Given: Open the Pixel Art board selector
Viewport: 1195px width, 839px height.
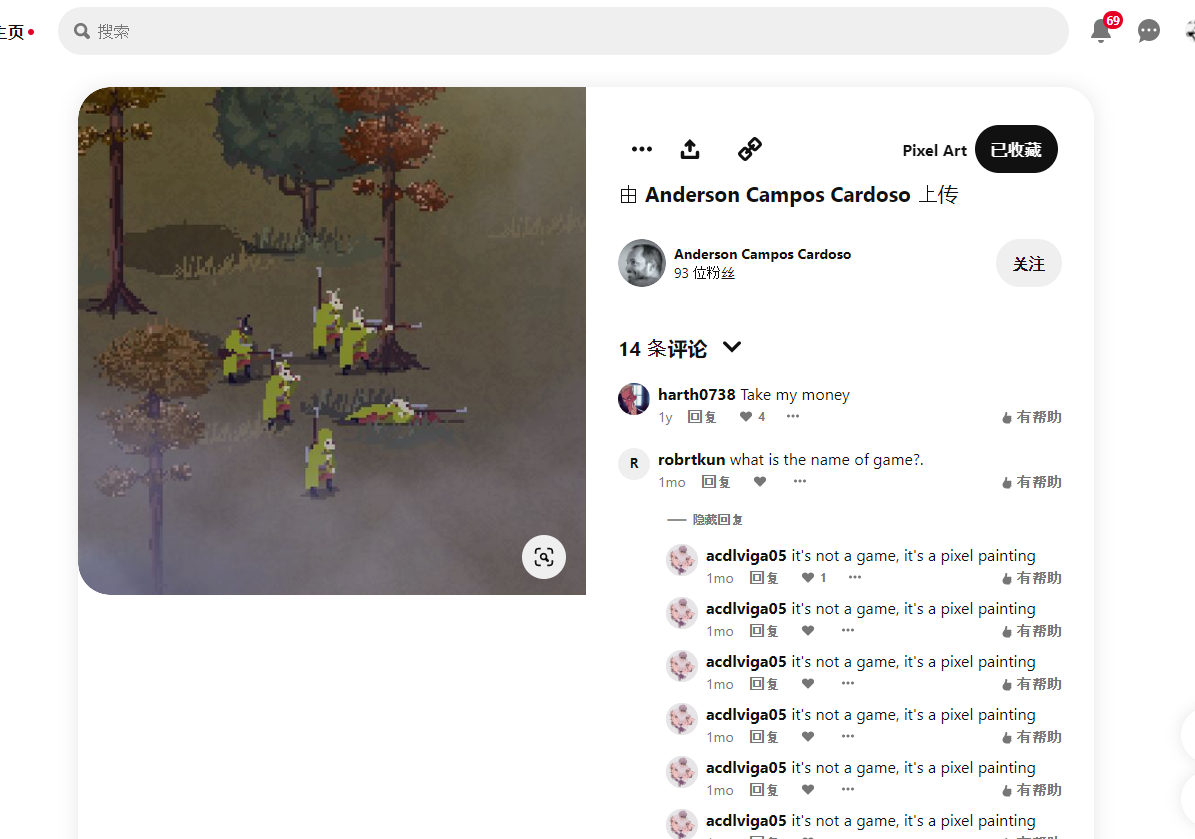Looking at the screenshot, I should (x=934, y=150).
